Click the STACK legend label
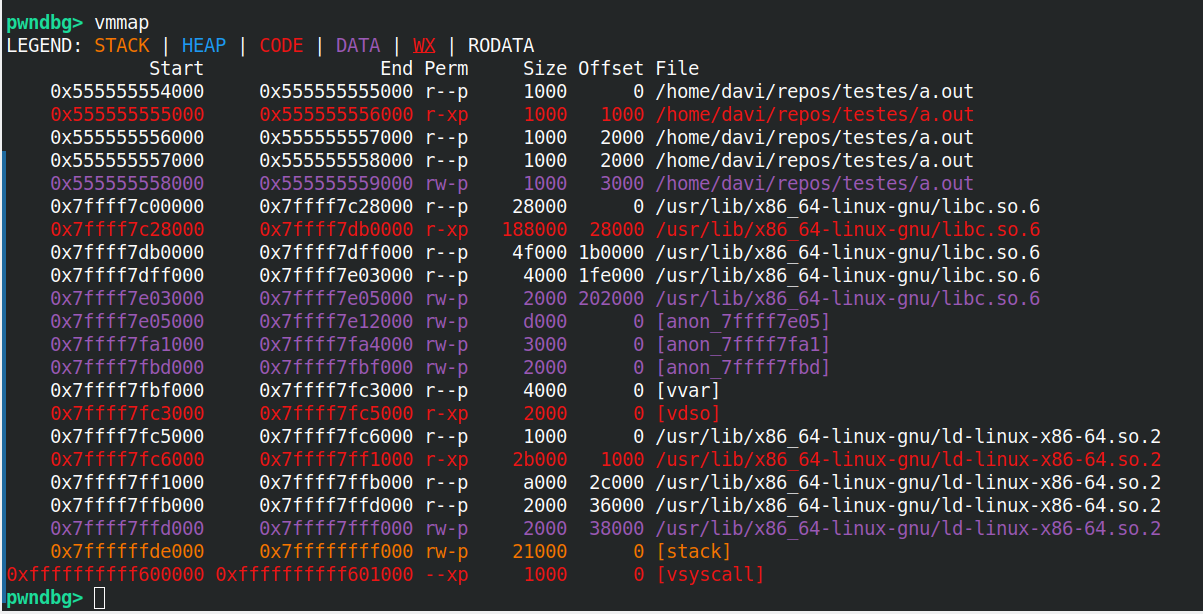 click(122, 45)
